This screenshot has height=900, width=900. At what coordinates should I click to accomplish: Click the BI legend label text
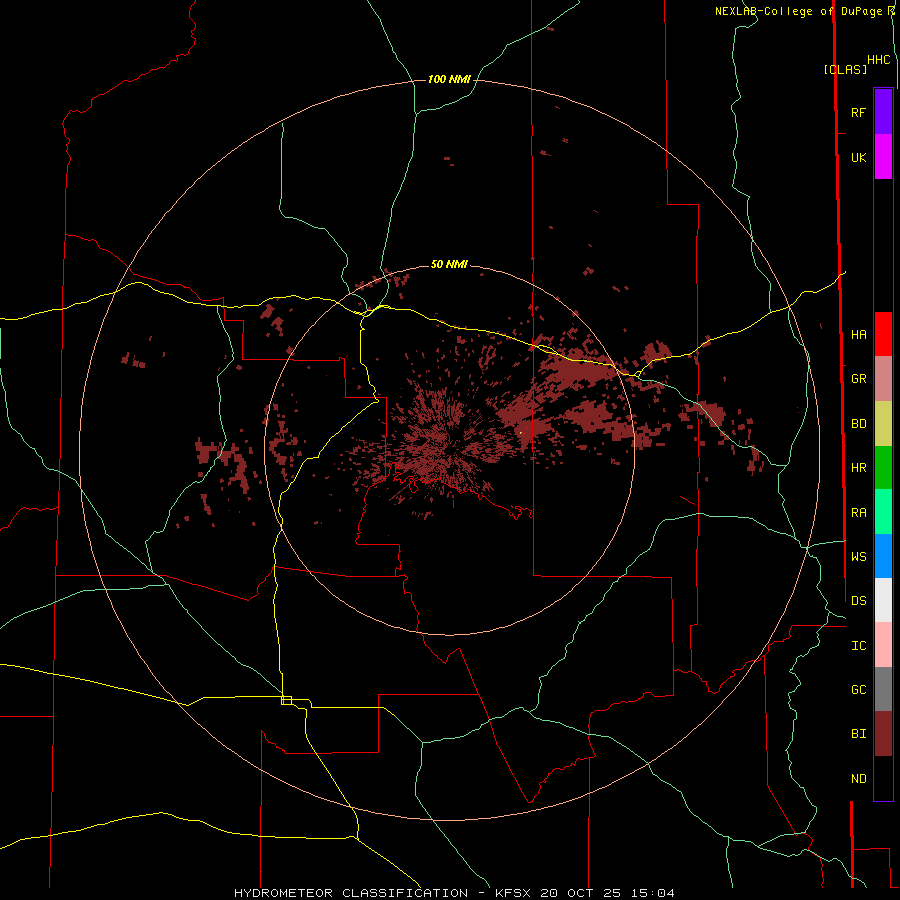(858, 734)
